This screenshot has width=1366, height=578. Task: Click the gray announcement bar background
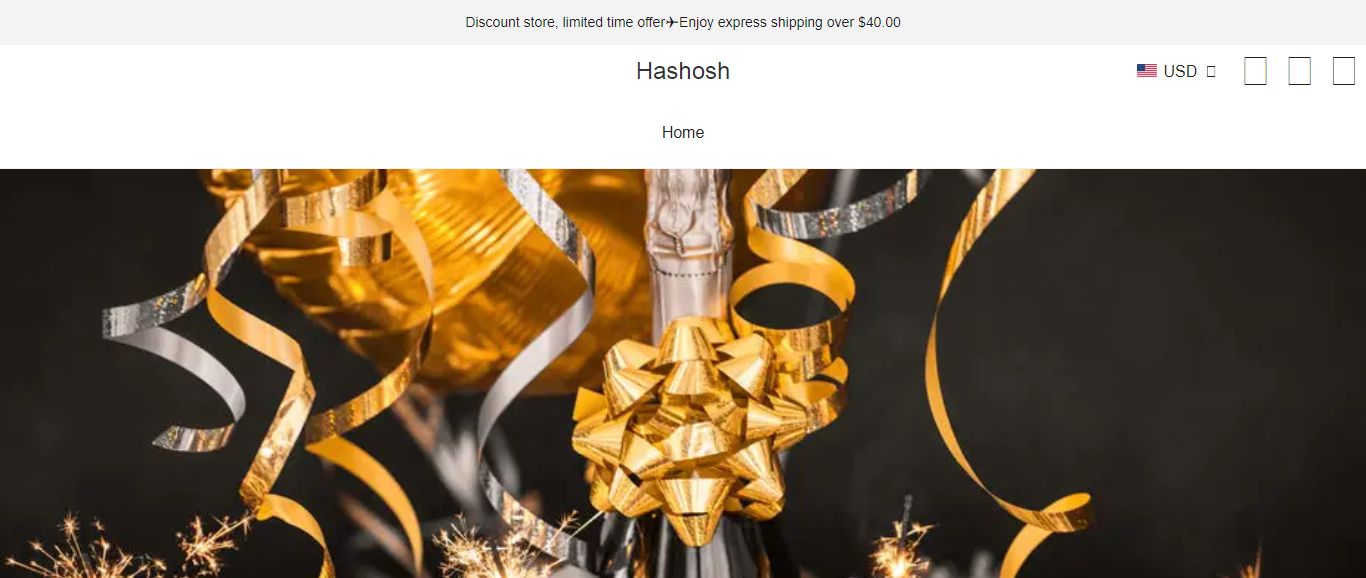pos(1100,22)
